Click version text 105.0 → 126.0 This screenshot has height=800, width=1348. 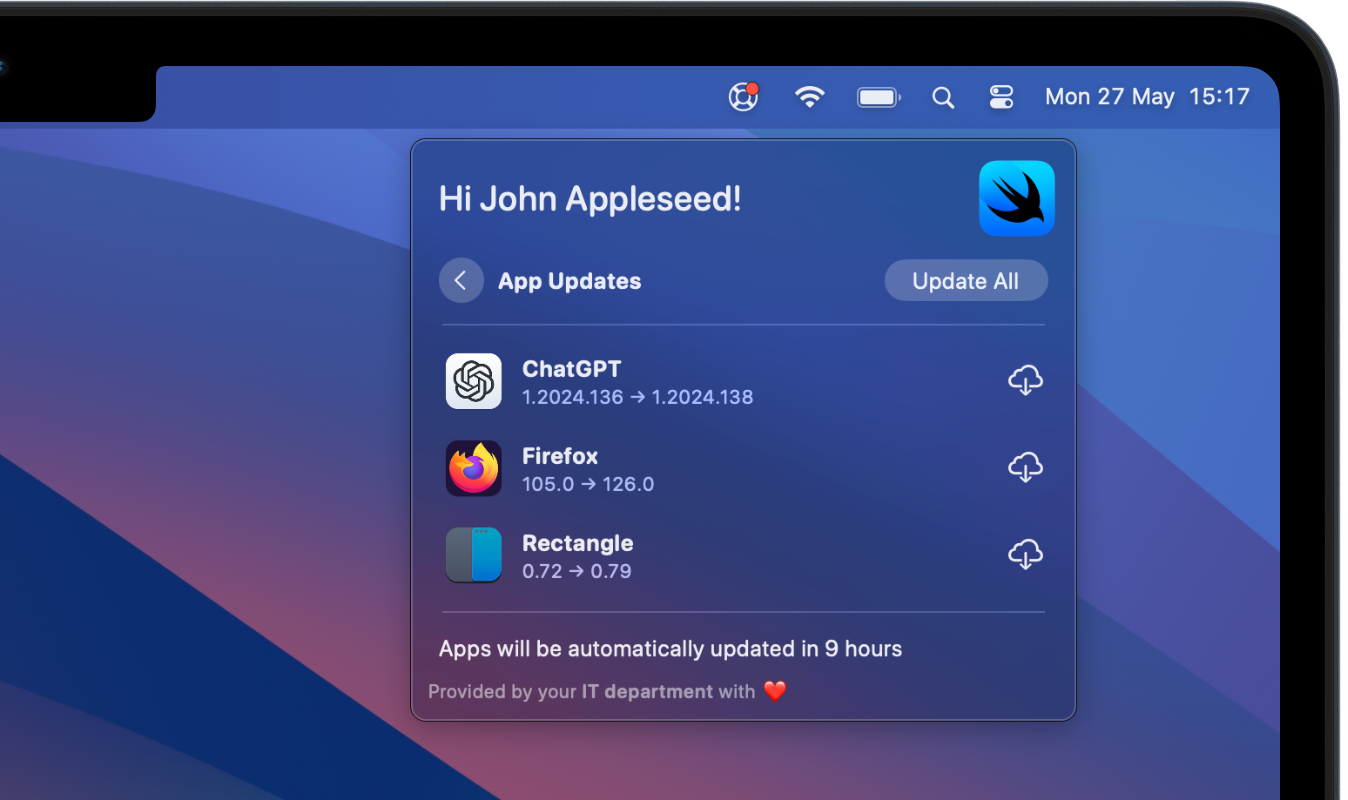pyautogui.click(x=588, y=484)
